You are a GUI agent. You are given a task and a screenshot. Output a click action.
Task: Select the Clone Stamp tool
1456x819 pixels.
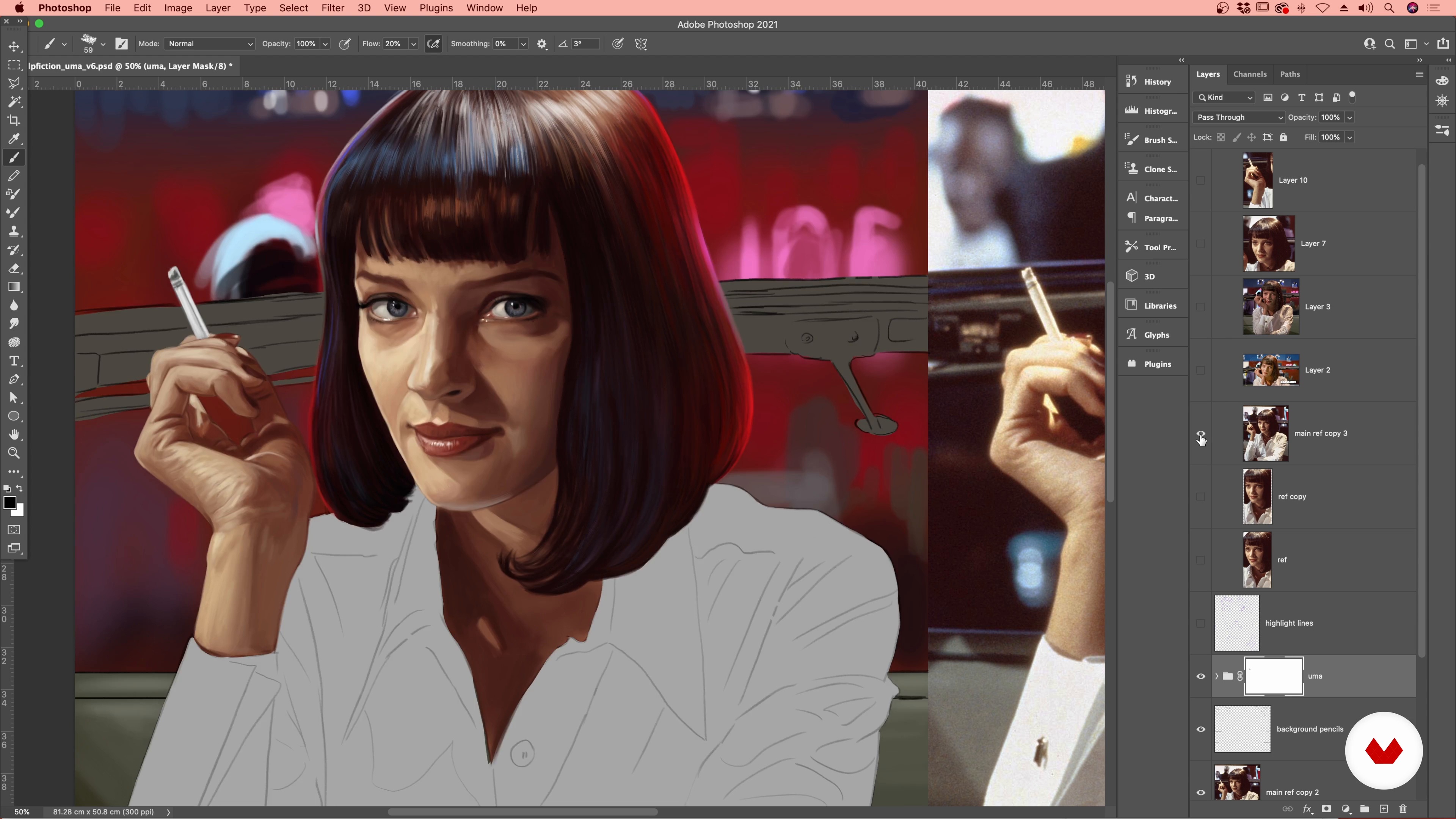[x=14, y=231]
